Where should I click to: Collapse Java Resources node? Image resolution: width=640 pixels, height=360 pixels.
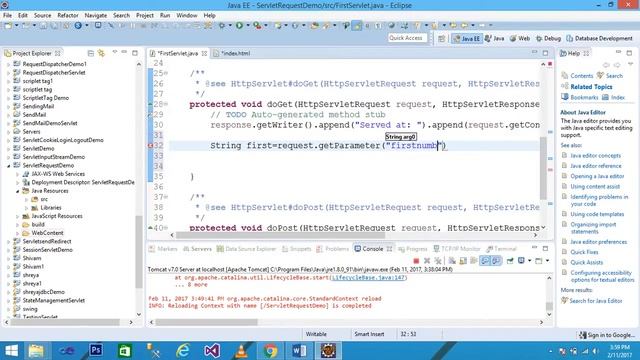point(18,191)
